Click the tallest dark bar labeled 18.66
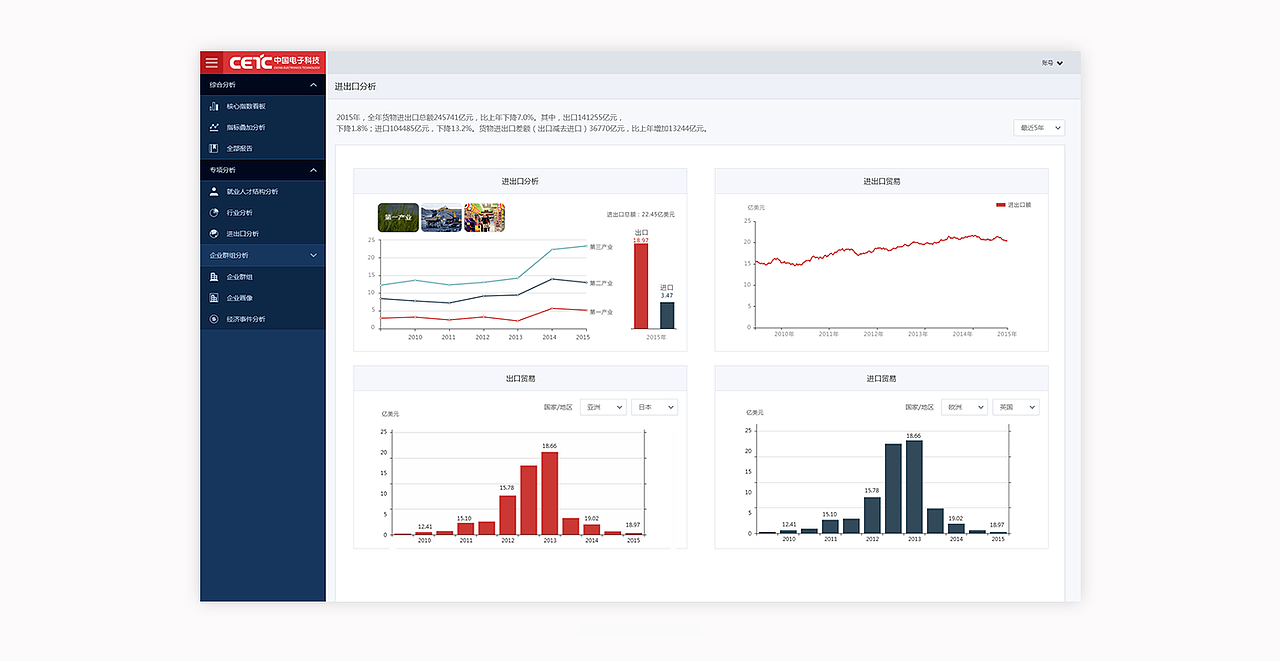 pos(914,486)
